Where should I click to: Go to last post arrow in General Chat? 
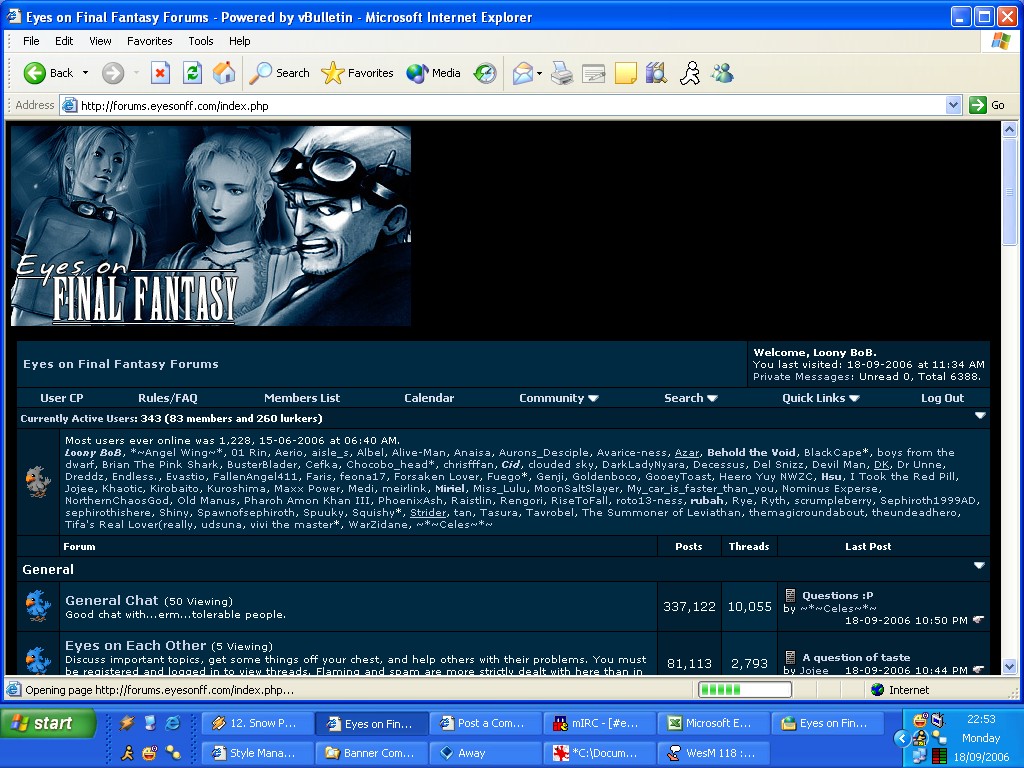click(x=978, y=620)
